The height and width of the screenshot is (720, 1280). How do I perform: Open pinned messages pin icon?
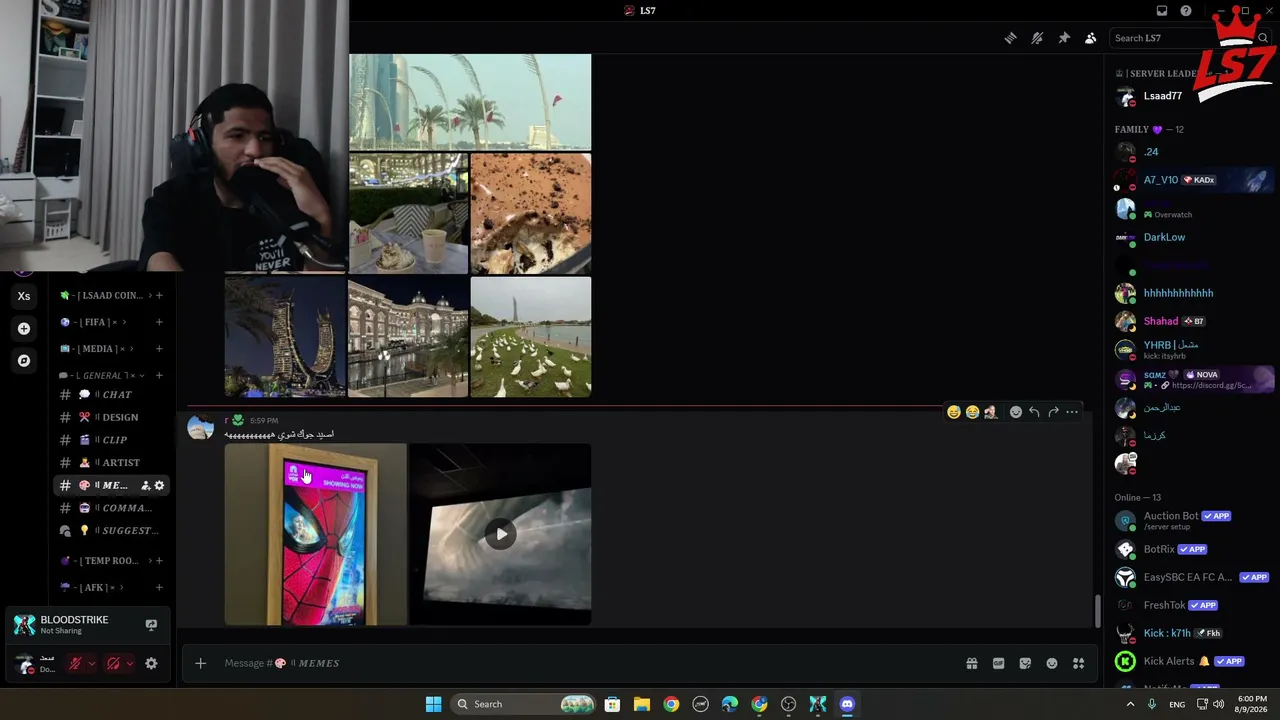click(1064, 38)
